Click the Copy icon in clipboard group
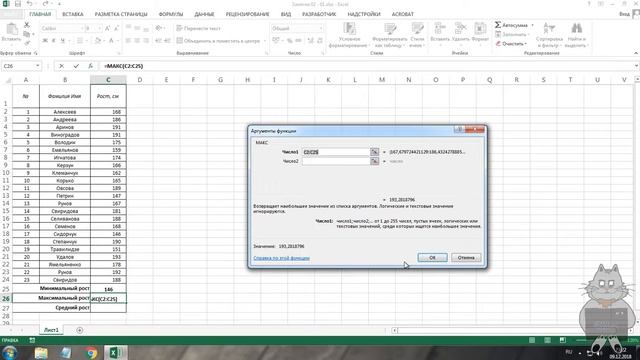 click(x=27, y=34)
